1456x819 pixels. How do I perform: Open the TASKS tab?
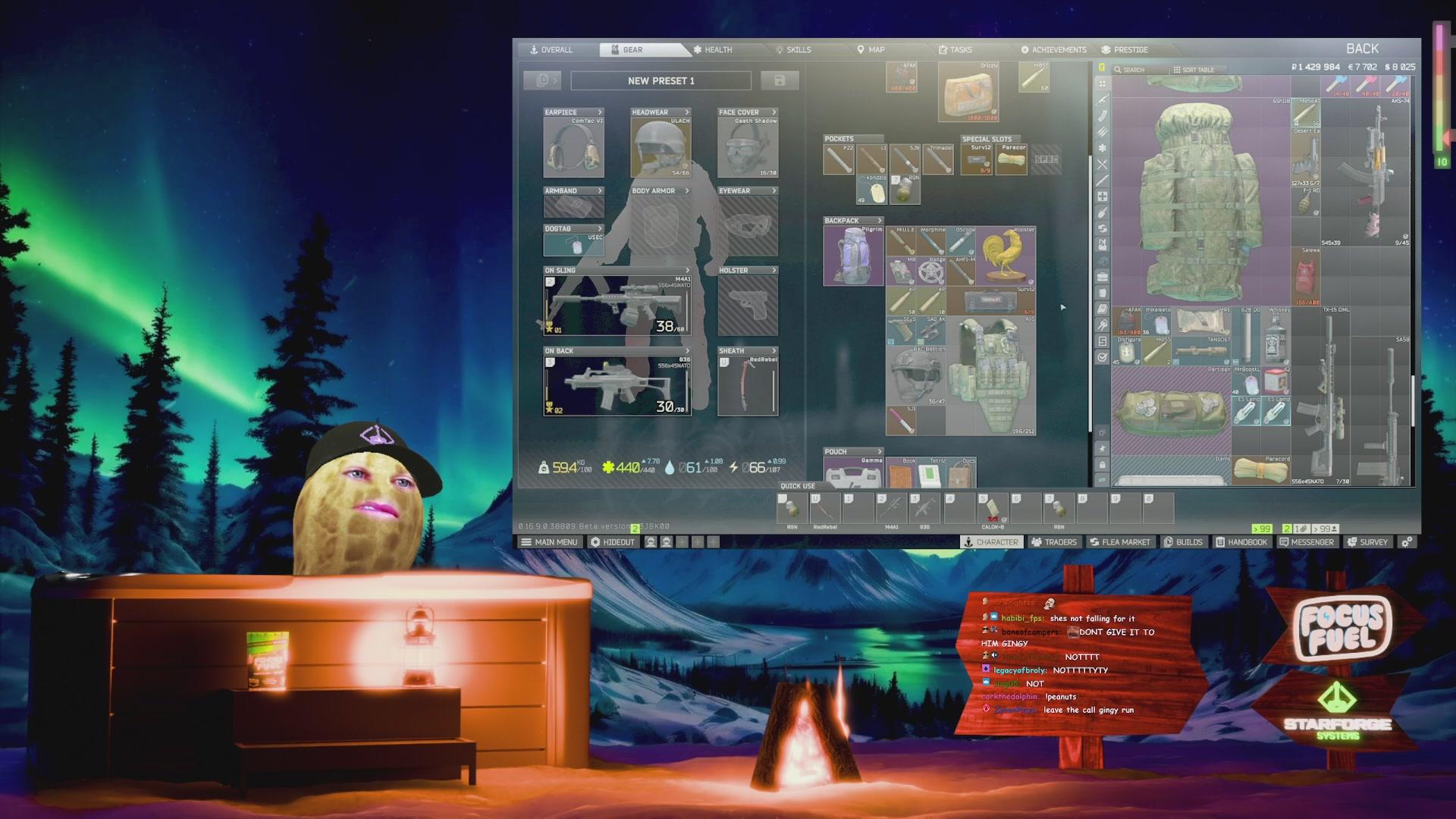coord(961,49)
